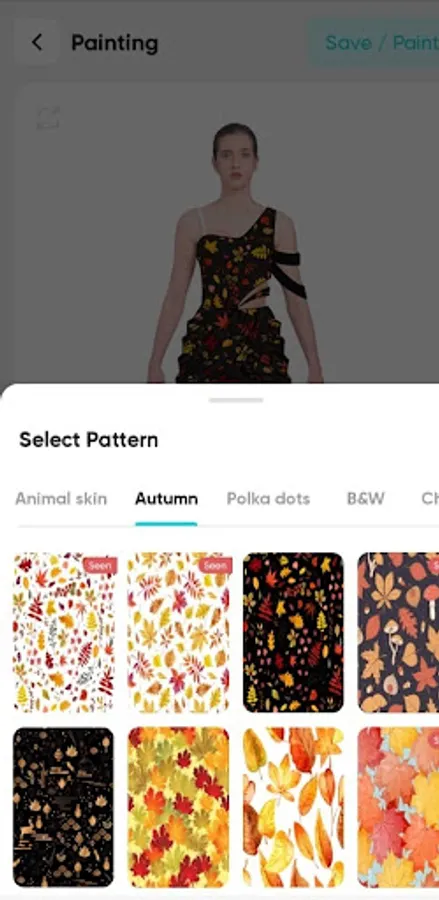Click the Save / Paint button

[x=374, y=43]
